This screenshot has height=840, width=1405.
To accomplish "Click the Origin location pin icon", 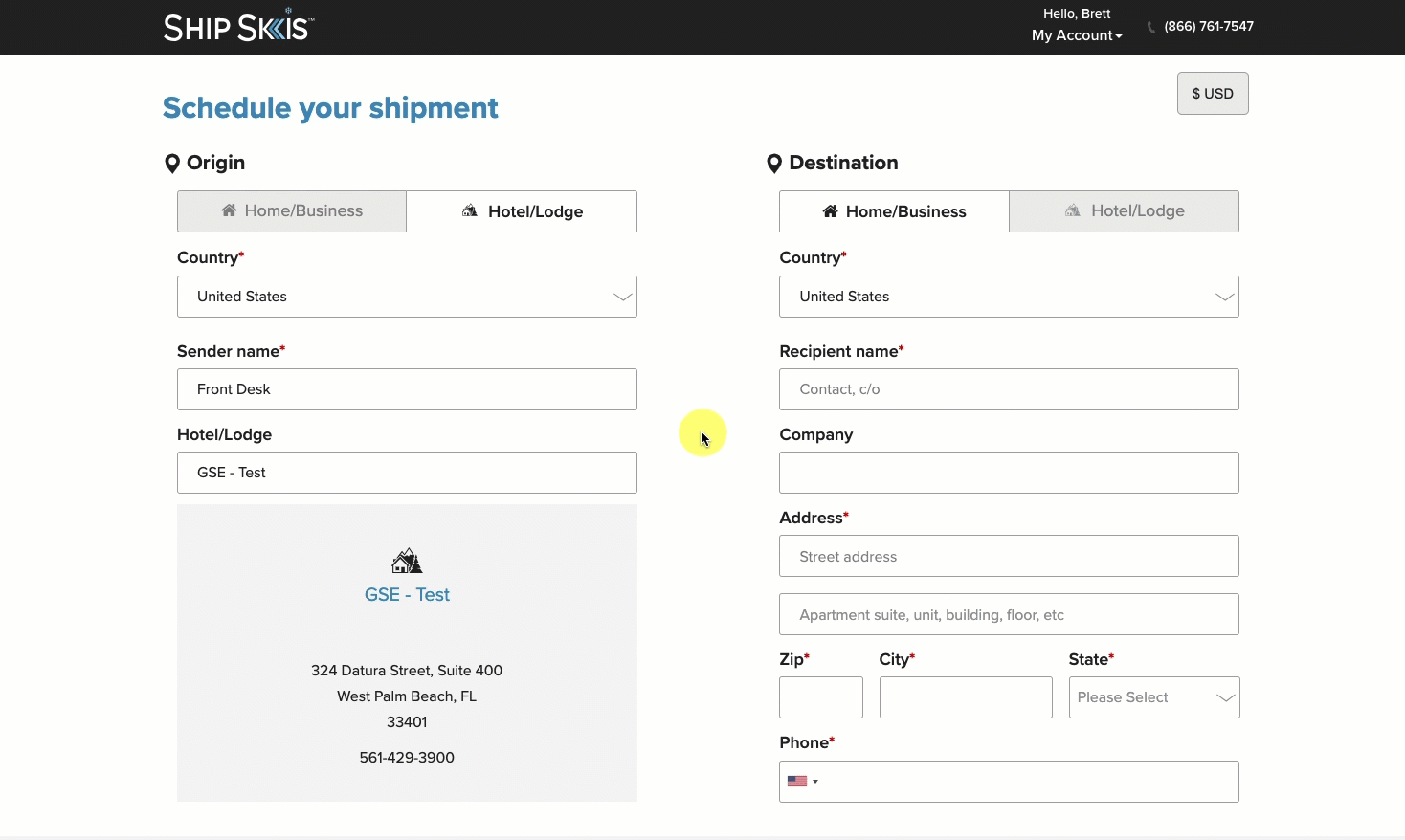I will (x=172, y=164).
